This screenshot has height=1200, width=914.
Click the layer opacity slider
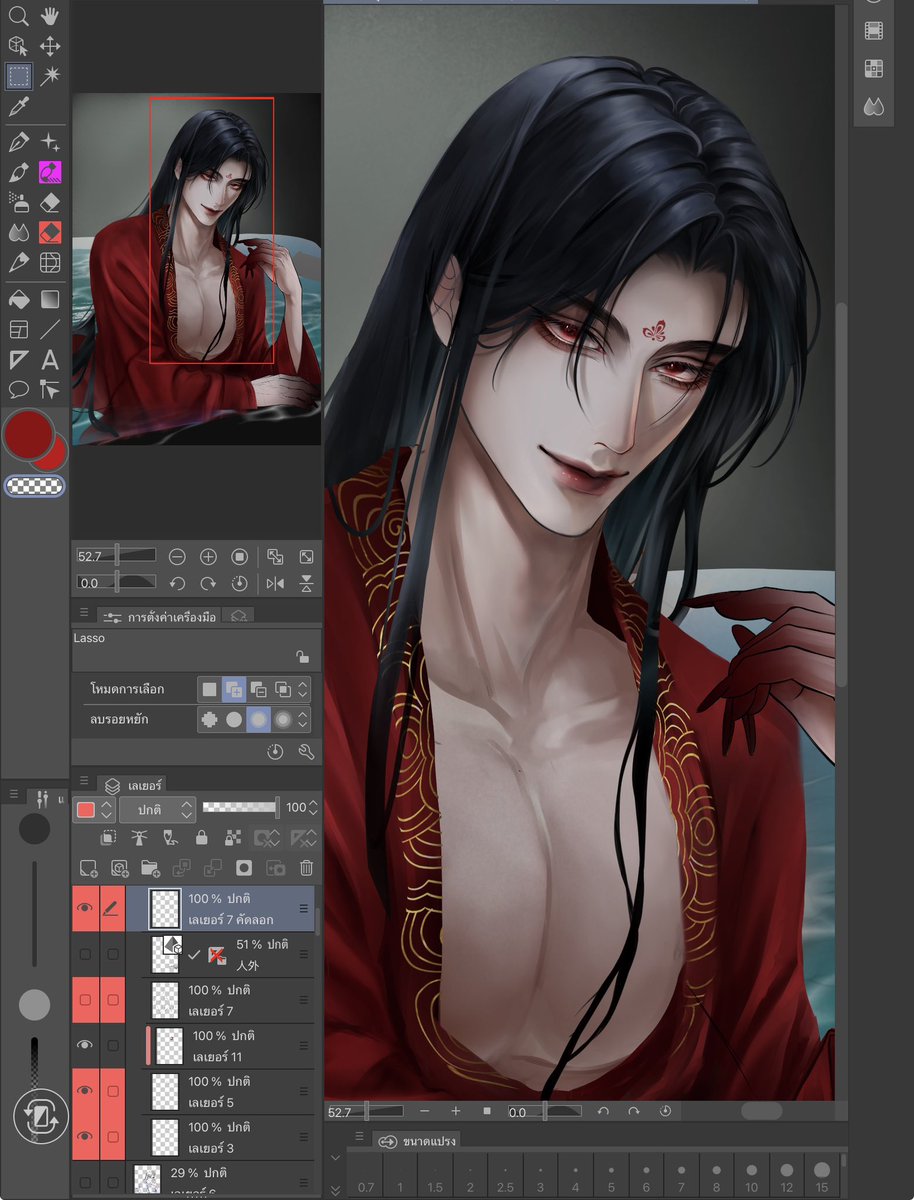(x=240, y=807)
